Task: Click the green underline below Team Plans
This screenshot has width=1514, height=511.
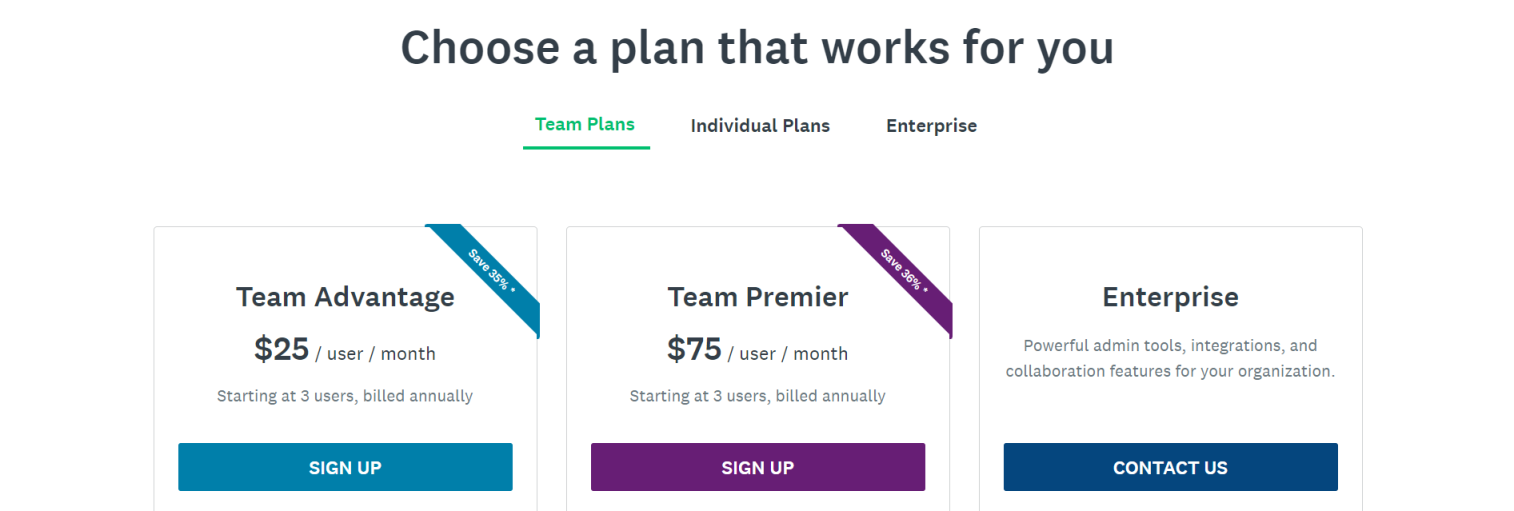Action: pos(586,148)
